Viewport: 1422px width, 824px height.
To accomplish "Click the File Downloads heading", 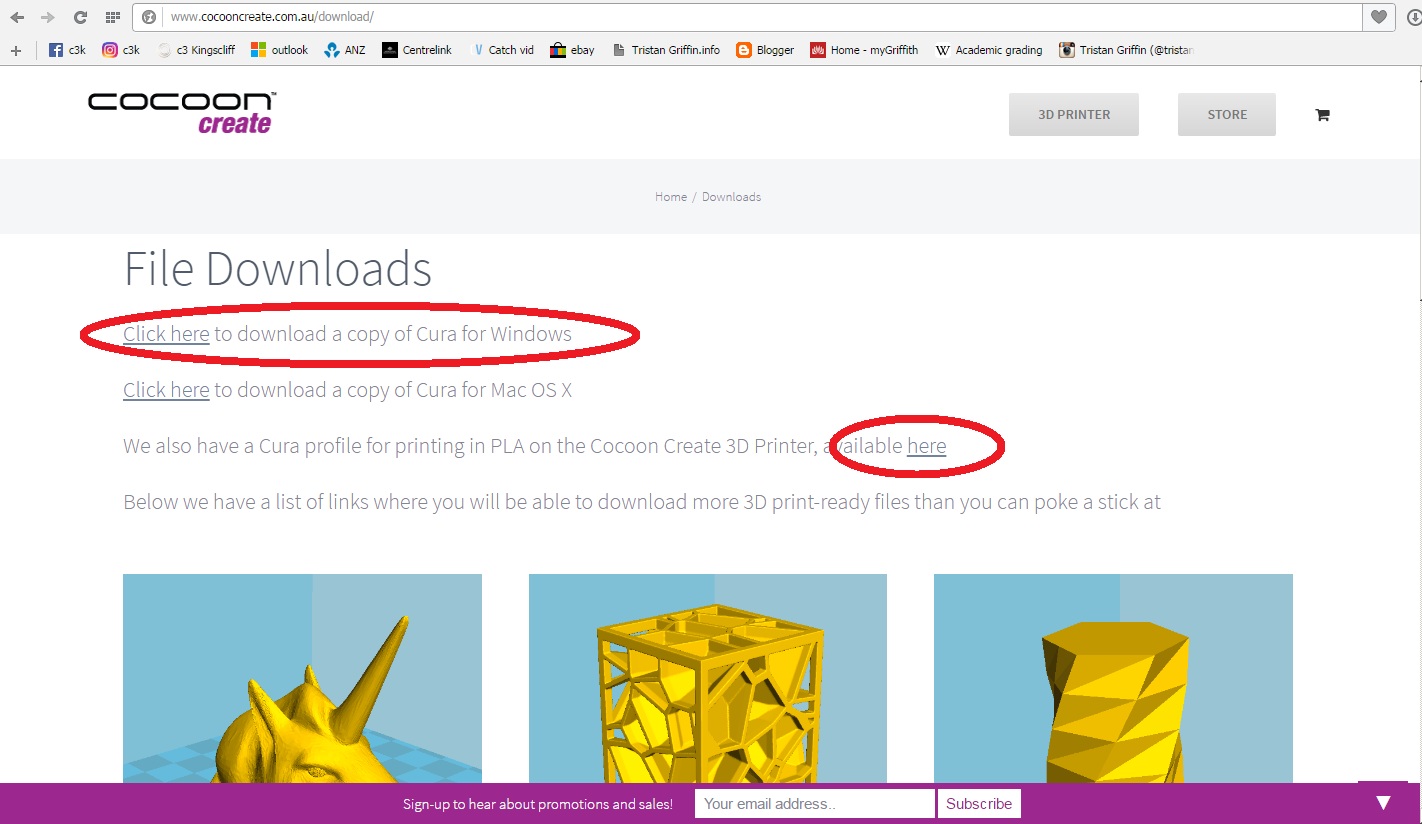I will (278, 269).
